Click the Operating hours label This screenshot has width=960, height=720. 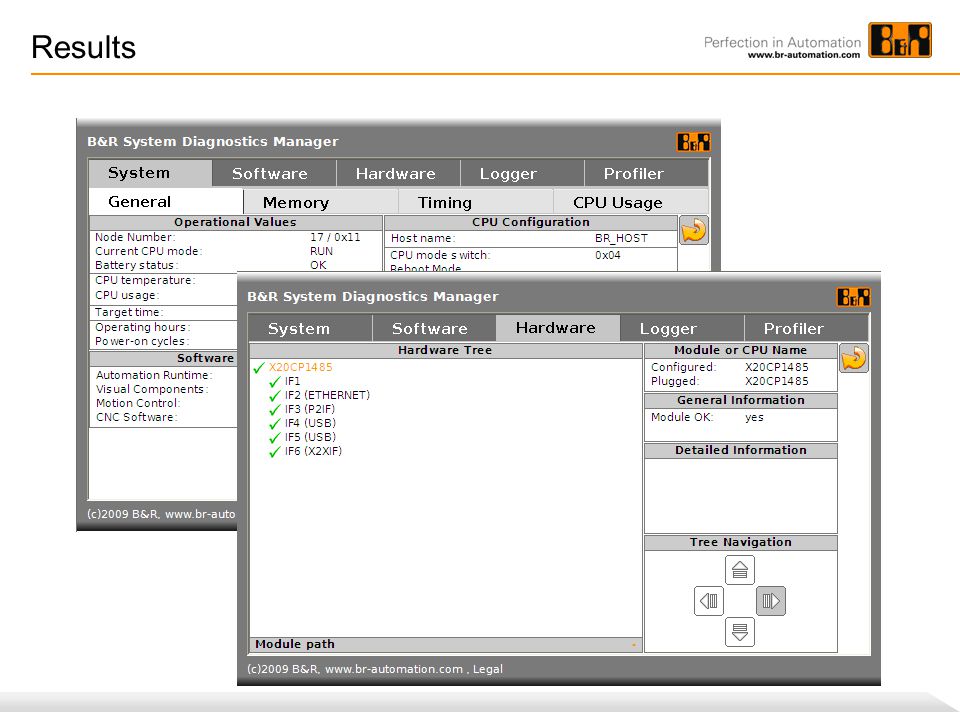143,328
